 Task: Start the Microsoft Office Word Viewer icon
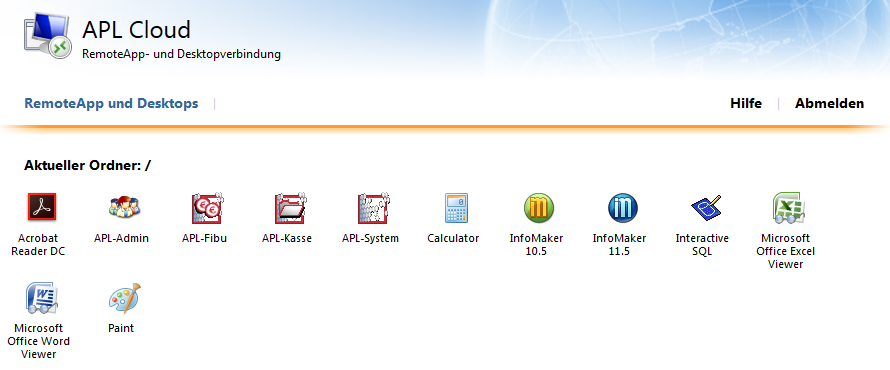42,298
